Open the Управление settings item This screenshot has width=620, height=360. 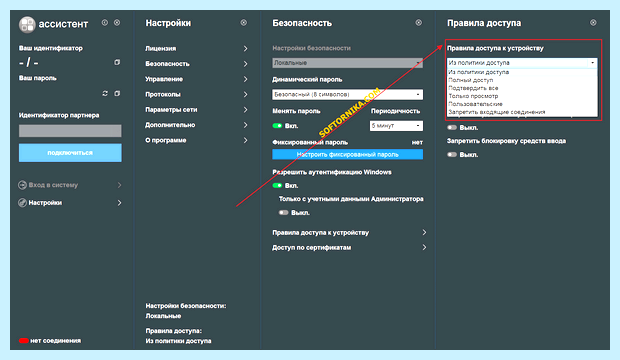pos(197,79)
